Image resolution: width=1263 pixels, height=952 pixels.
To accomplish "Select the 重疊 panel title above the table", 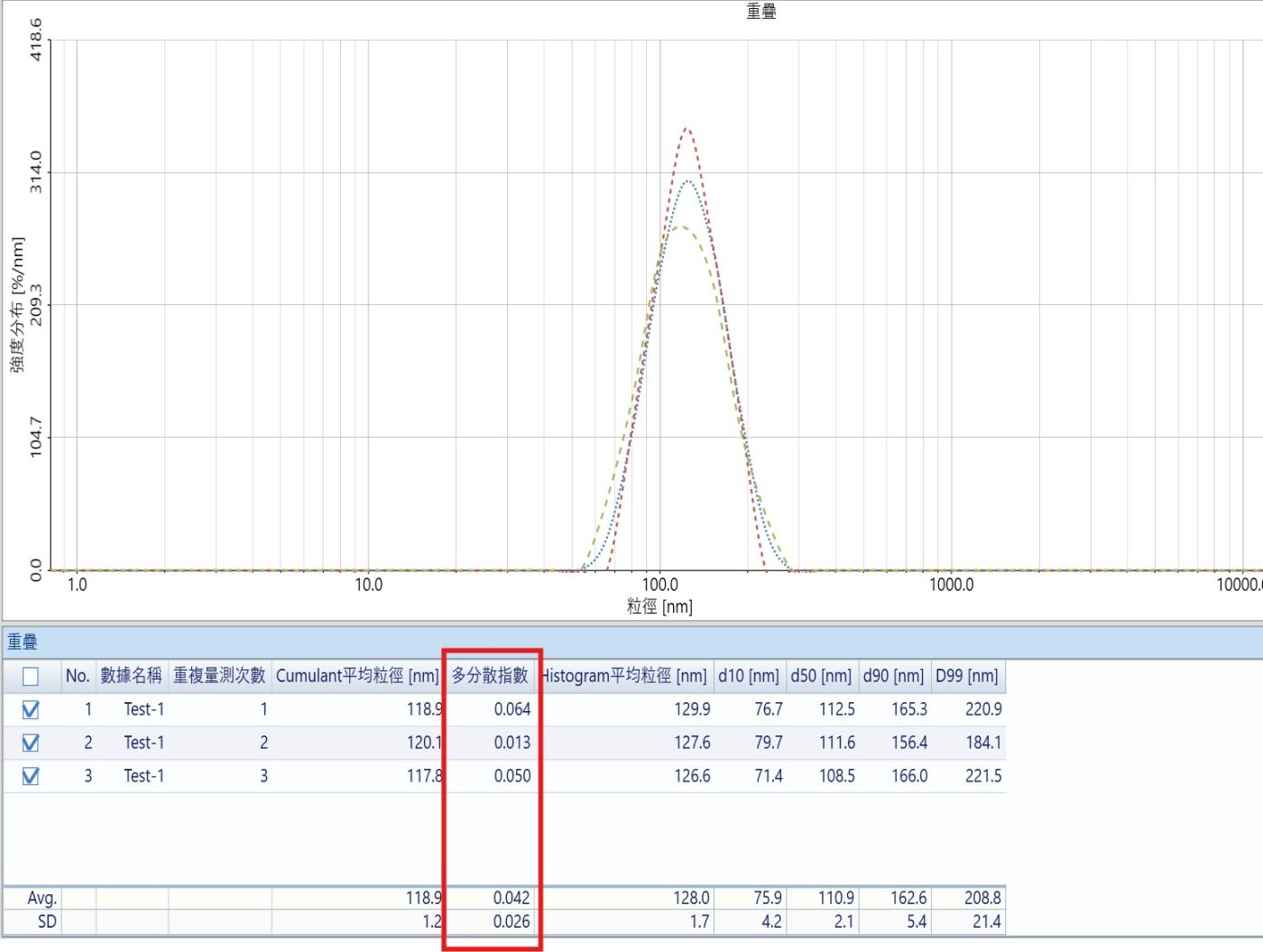I will point(23,642).
